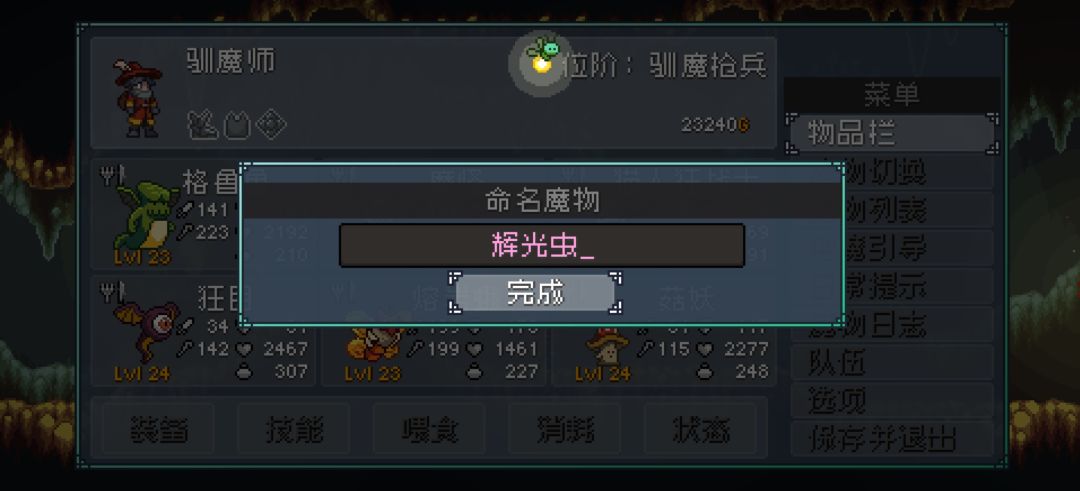This screenshot has height=491, width=1080.
Task: Confirm the name with 完成 button
Action: tap(535, 293)
